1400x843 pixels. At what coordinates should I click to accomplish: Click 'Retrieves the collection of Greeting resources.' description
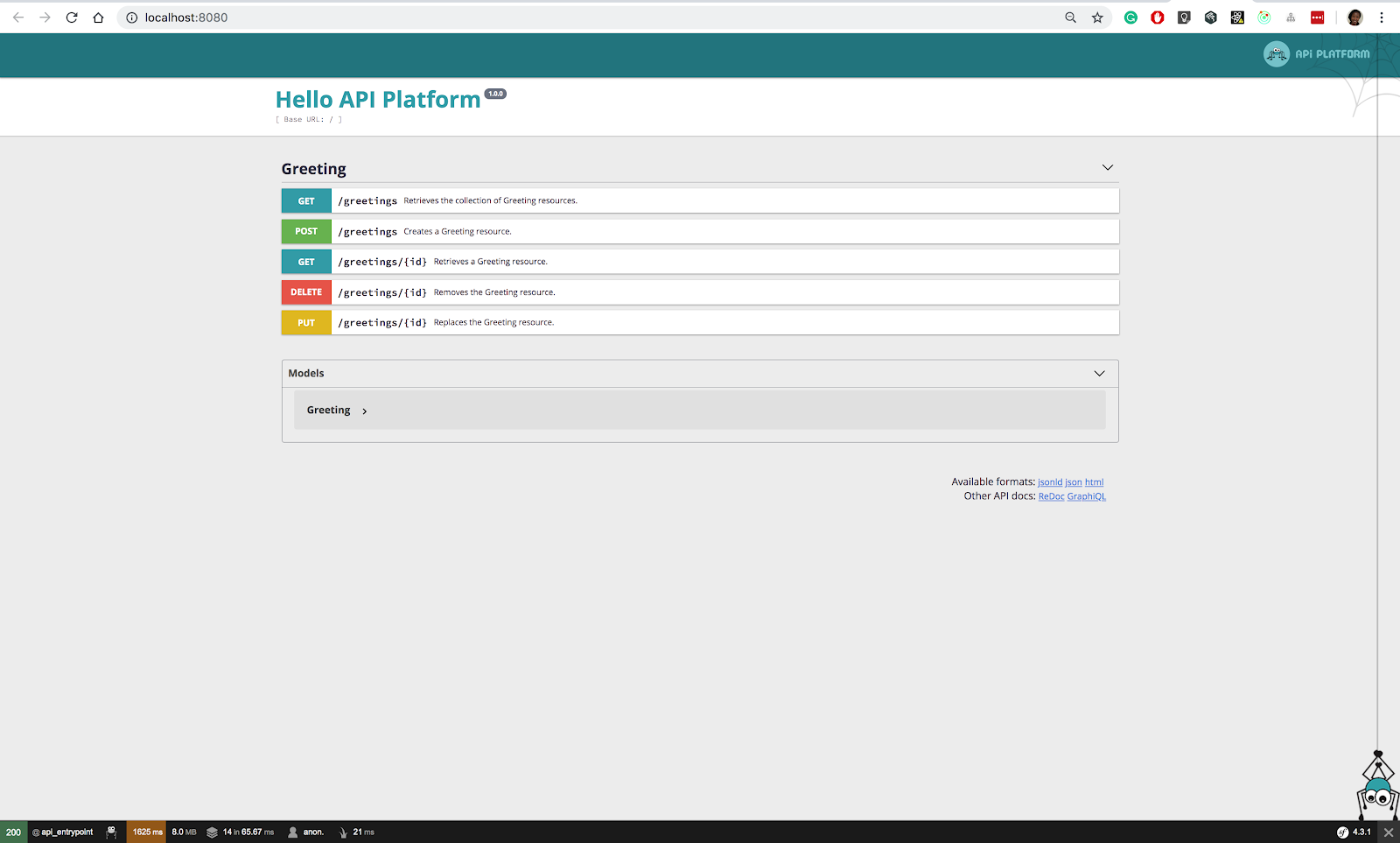490,201
